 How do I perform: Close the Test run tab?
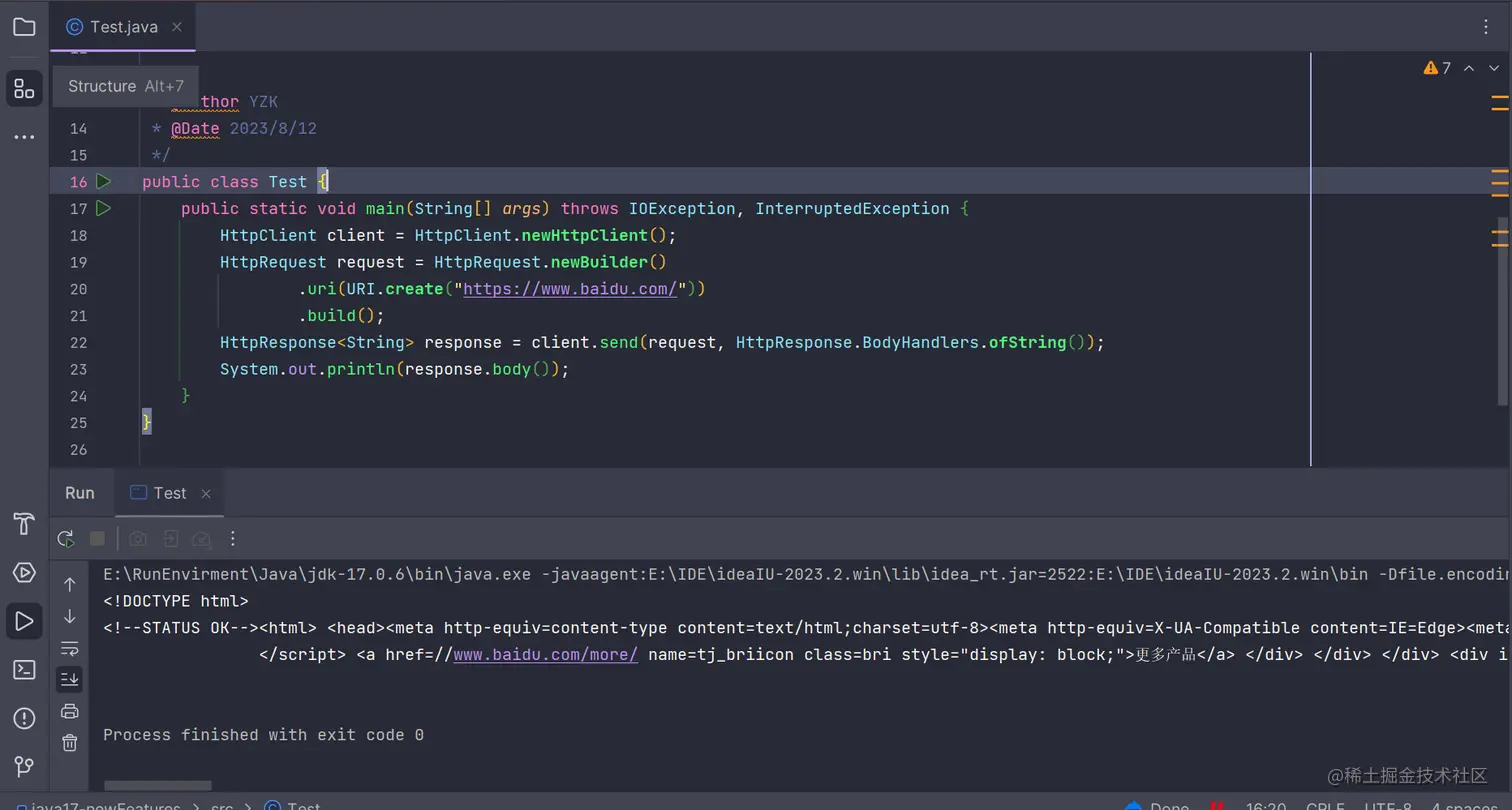206,493
